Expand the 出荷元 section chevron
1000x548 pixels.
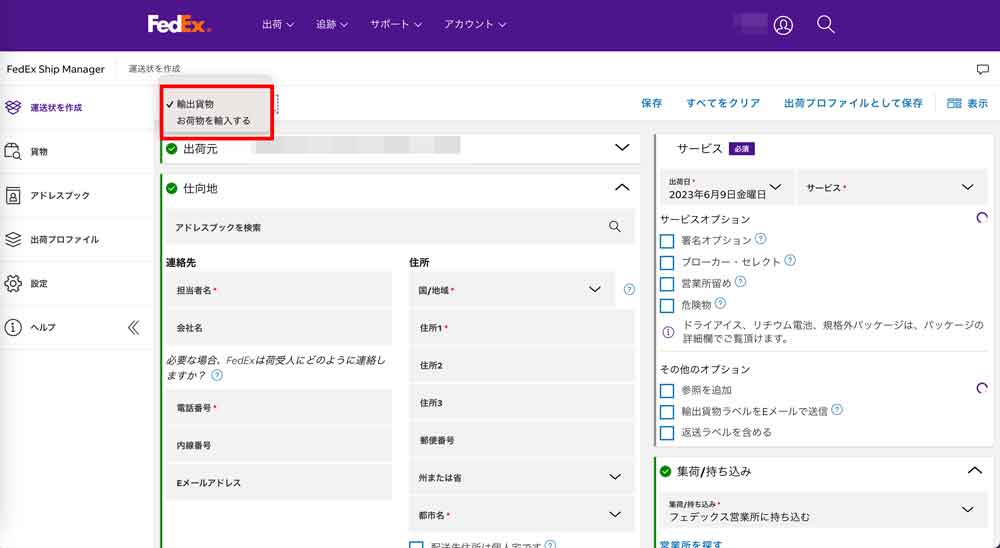click(x=622, y=147)
